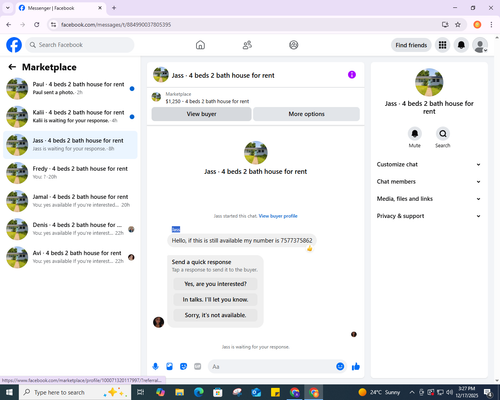Click the Search Facebook field
Screen dimensions: 500x400
pyautogui.click(x=80, y=45)
